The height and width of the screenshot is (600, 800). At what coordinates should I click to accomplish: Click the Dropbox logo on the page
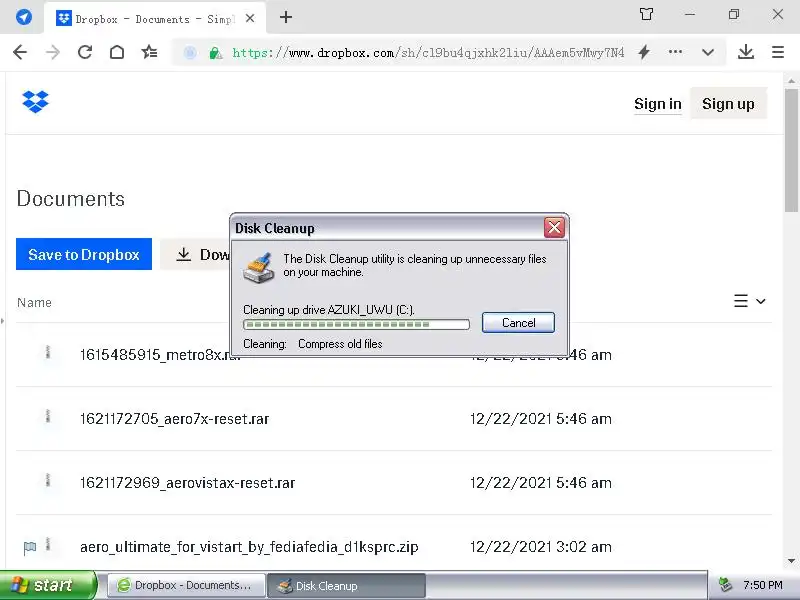[x=35, y=102]
